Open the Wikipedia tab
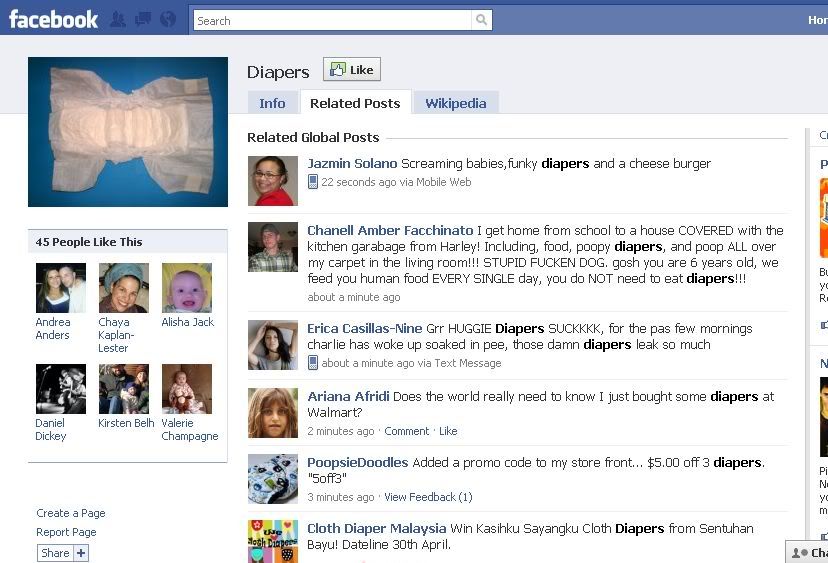The width and height of the screenshot is (828, 563). [x=456, y=103]
